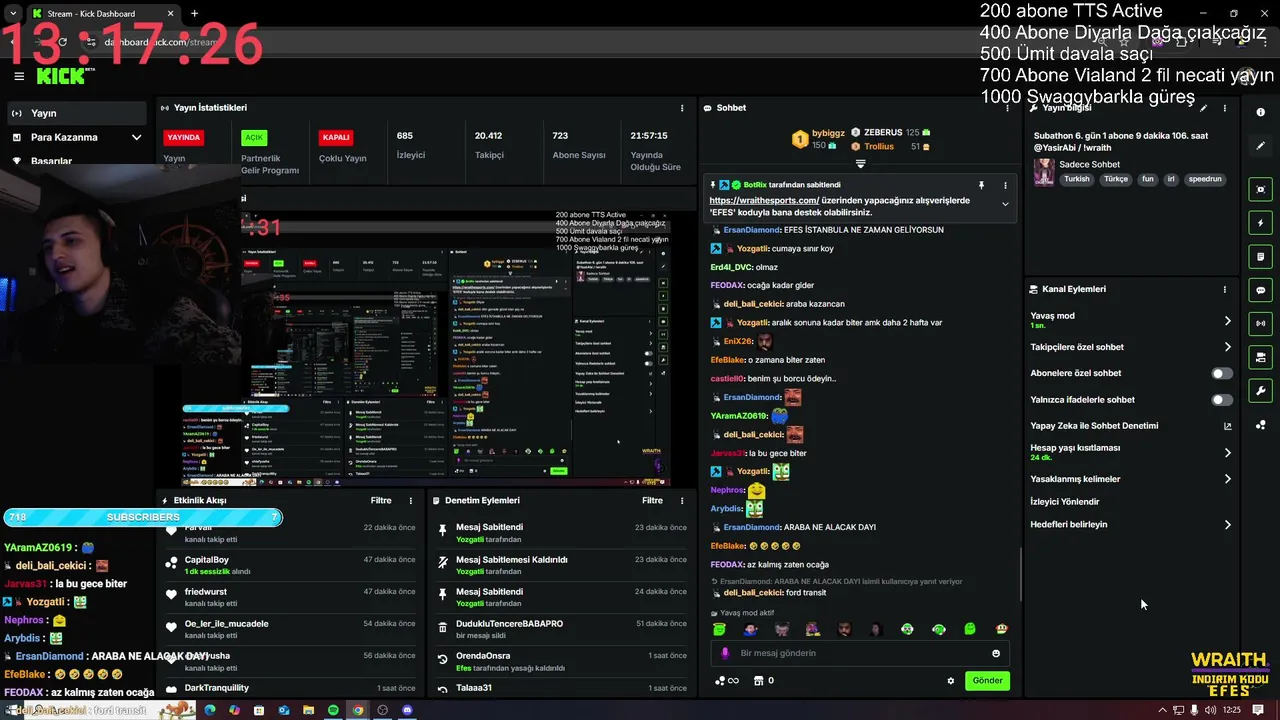Screen dimensions: 1280x720
Task: Toggle Abonelere özel sohbet switch
Action: 1222,373
